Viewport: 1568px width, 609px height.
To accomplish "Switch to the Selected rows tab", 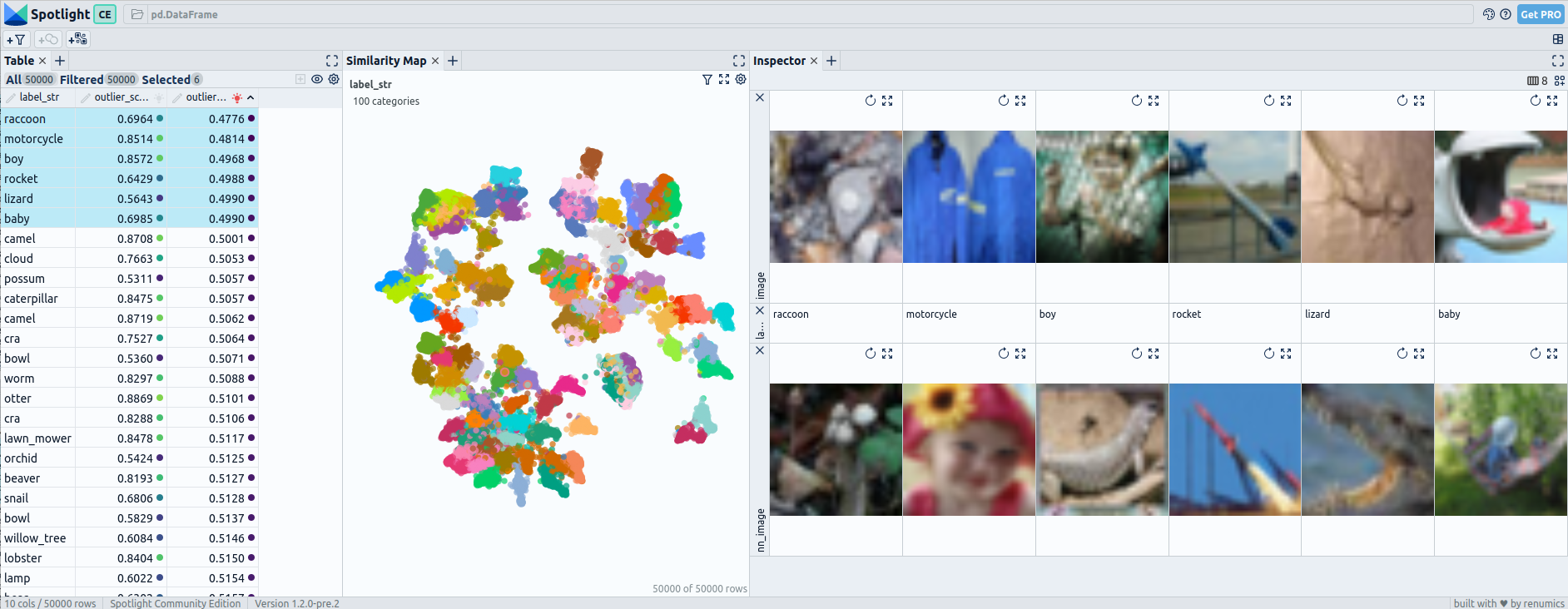I will pyautogui.click(x=171, y=79).
